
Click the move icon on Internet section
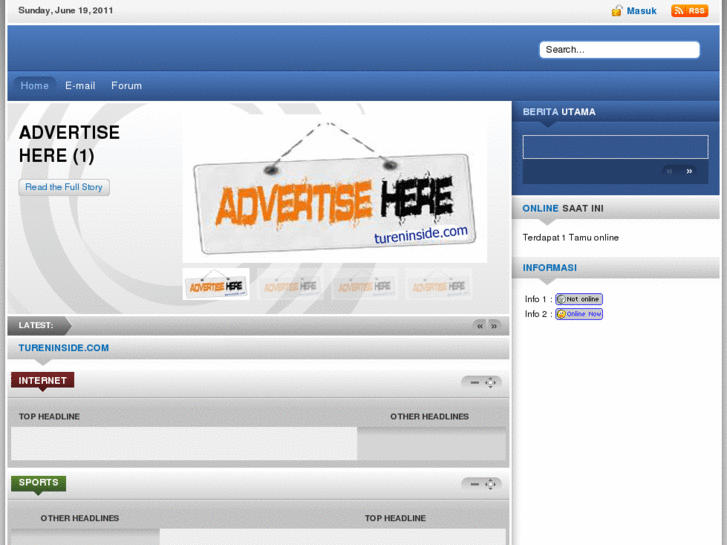pyautogui.click(x=491, y=383)
